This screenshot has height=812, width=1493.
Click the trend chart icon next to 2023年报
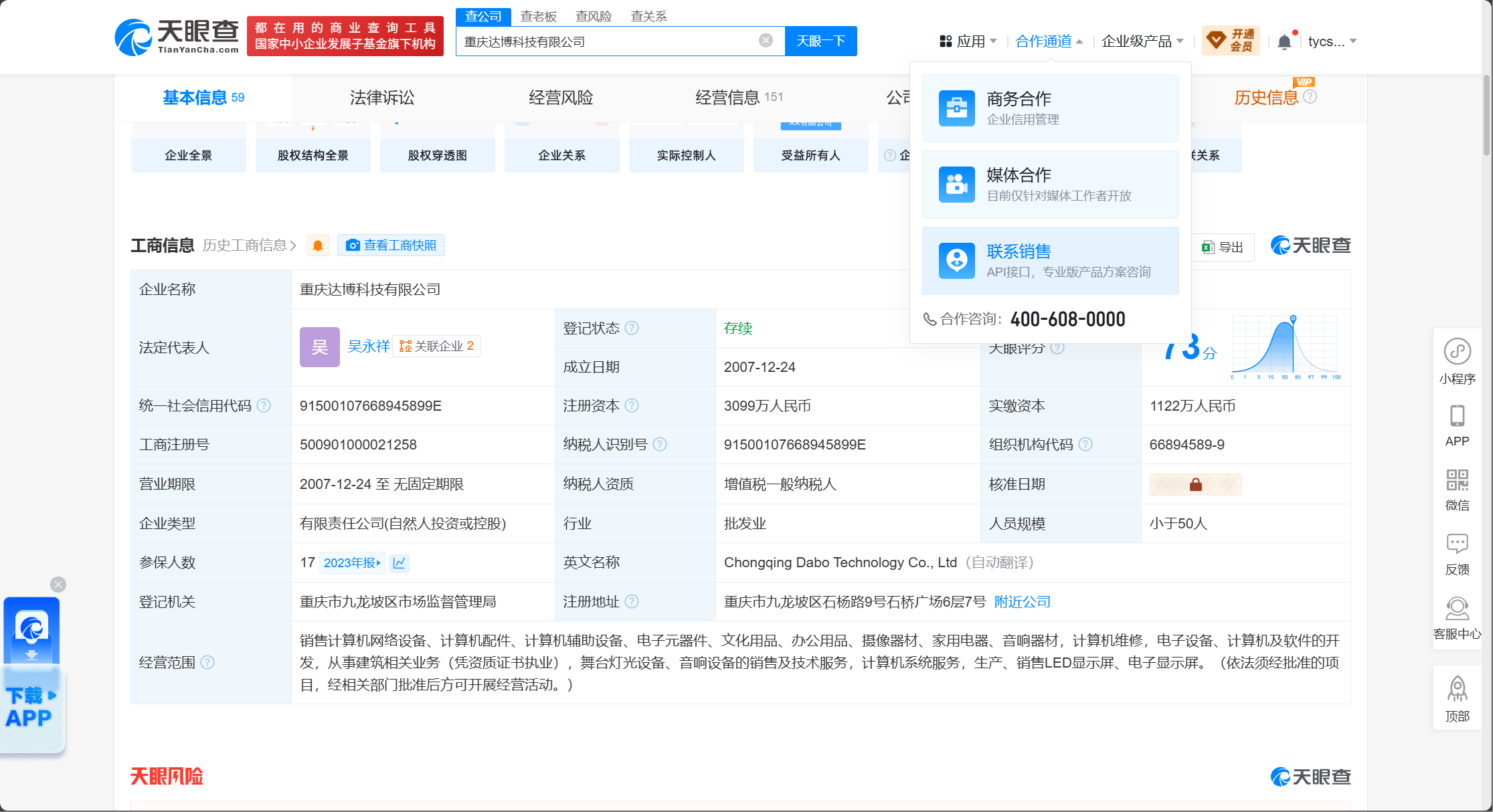(400, 563)
